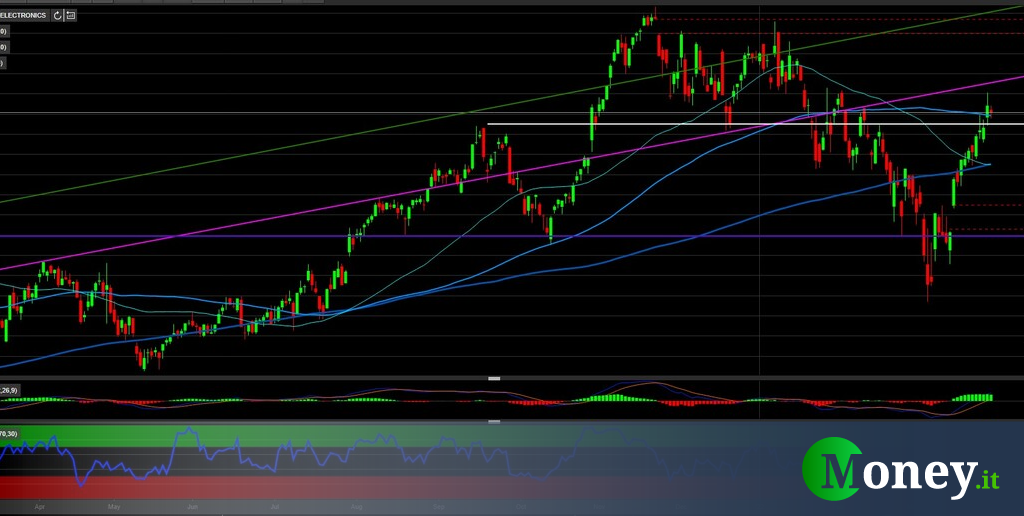Screen dimensions: 1024x516
Task: Click the Apr label on time axis
Action: 40,506
